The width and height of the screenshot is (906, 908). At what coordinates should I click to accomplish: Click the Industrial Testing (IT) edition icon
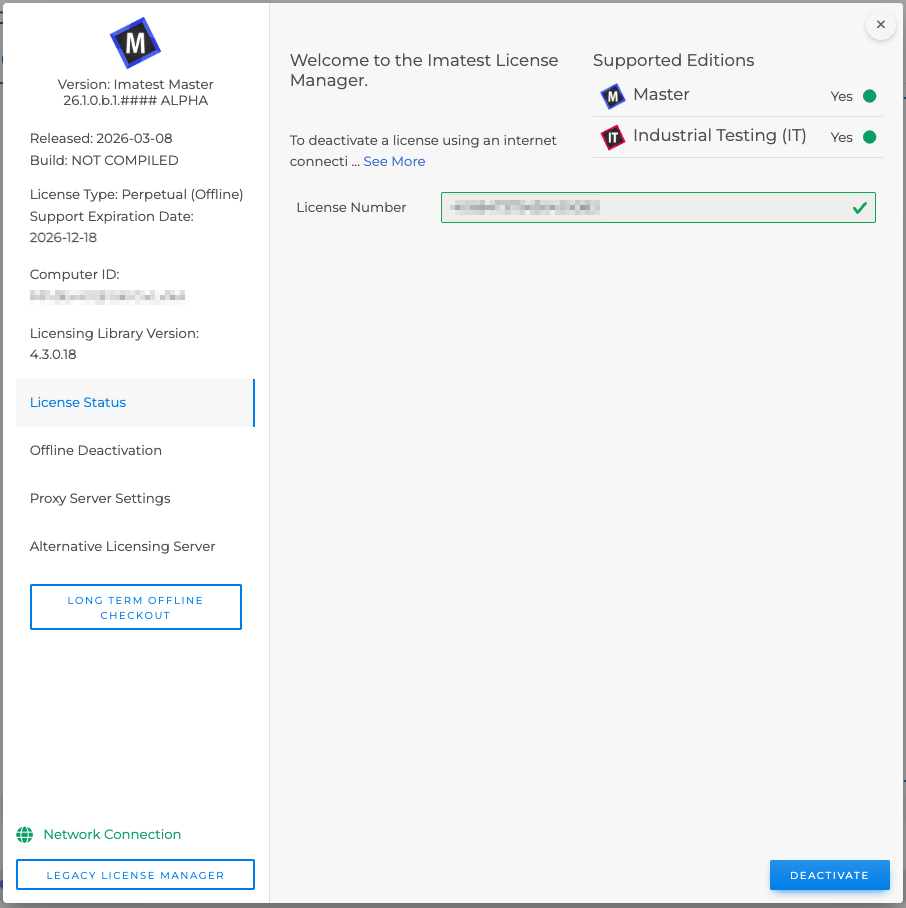tap(612, 137)
